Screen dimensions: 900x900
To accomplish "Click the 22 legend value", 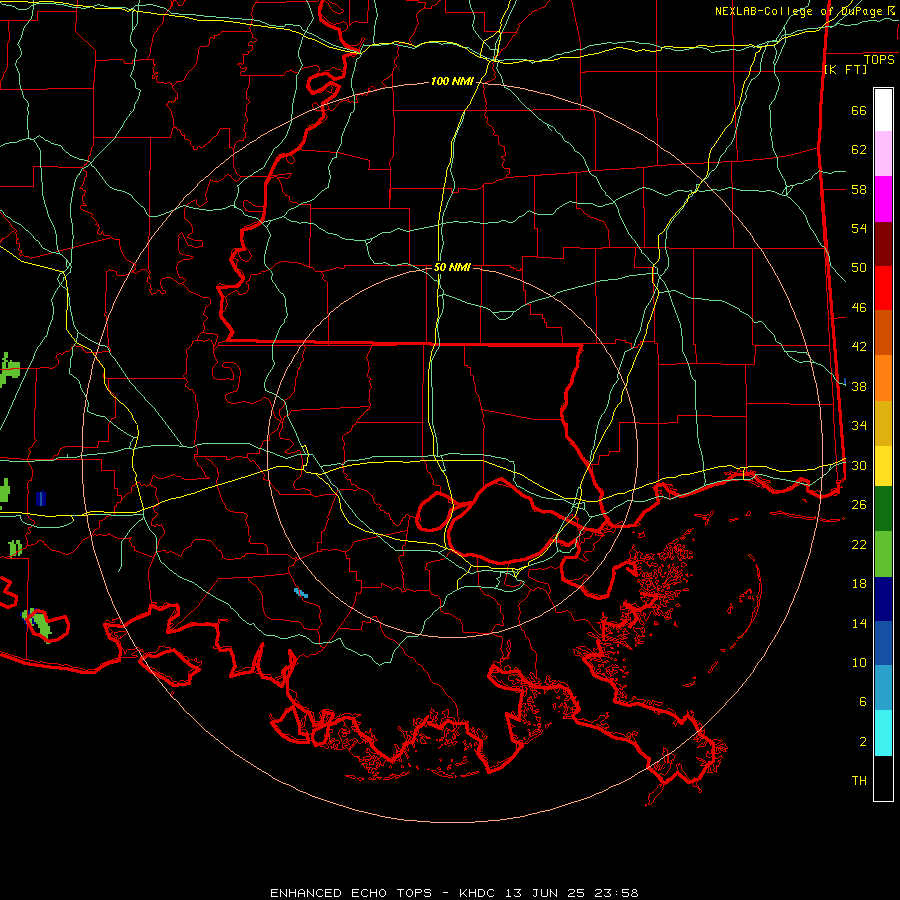I will click(x=859, y=544).
